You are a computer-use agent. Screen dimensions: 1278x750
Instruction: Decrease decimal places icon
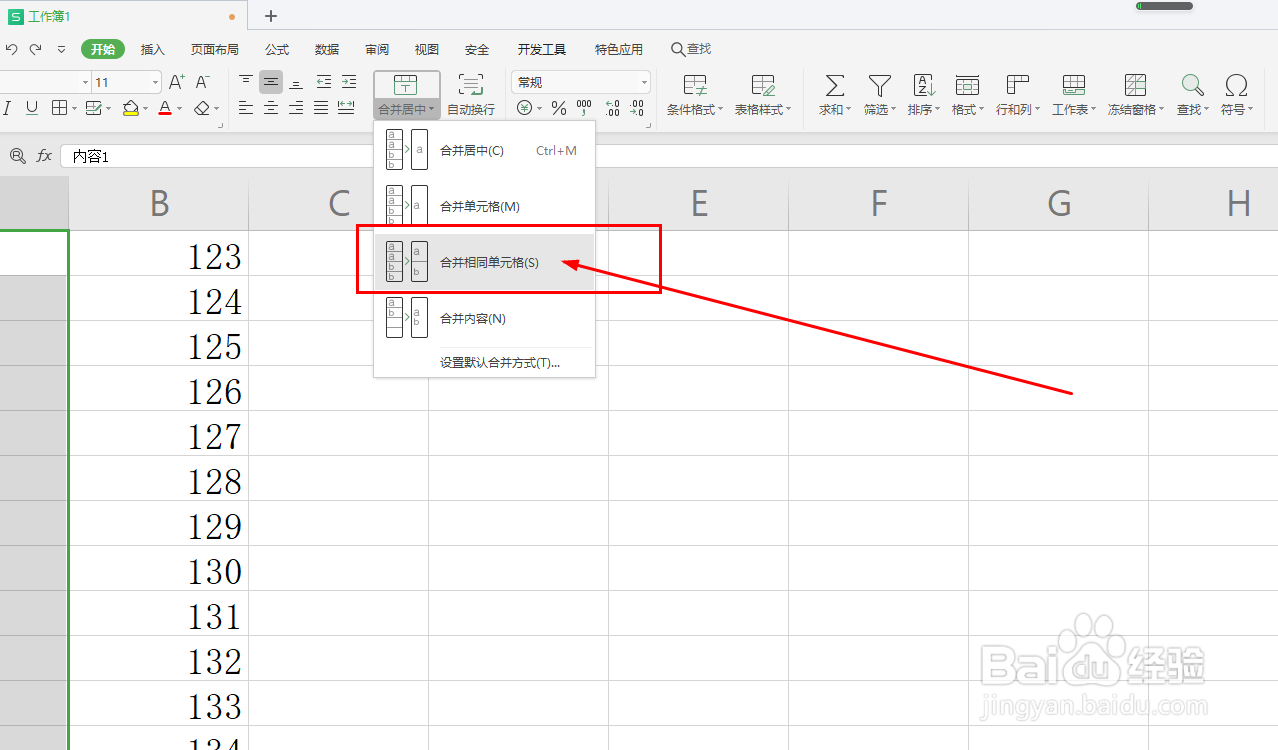[x=637, y=108]
